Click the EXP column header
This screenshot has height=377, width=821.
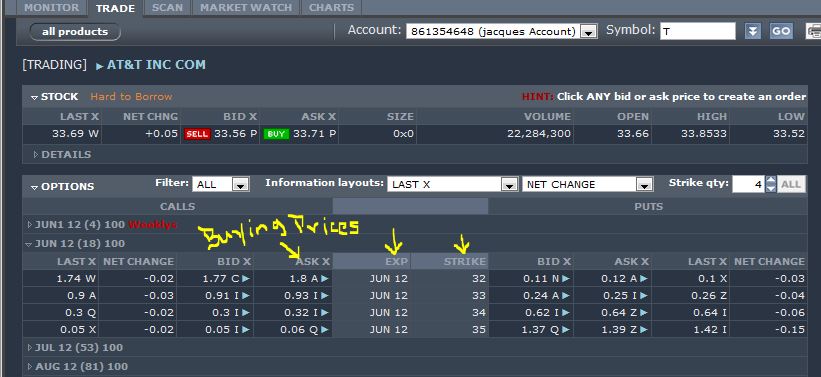click(372, 261)
